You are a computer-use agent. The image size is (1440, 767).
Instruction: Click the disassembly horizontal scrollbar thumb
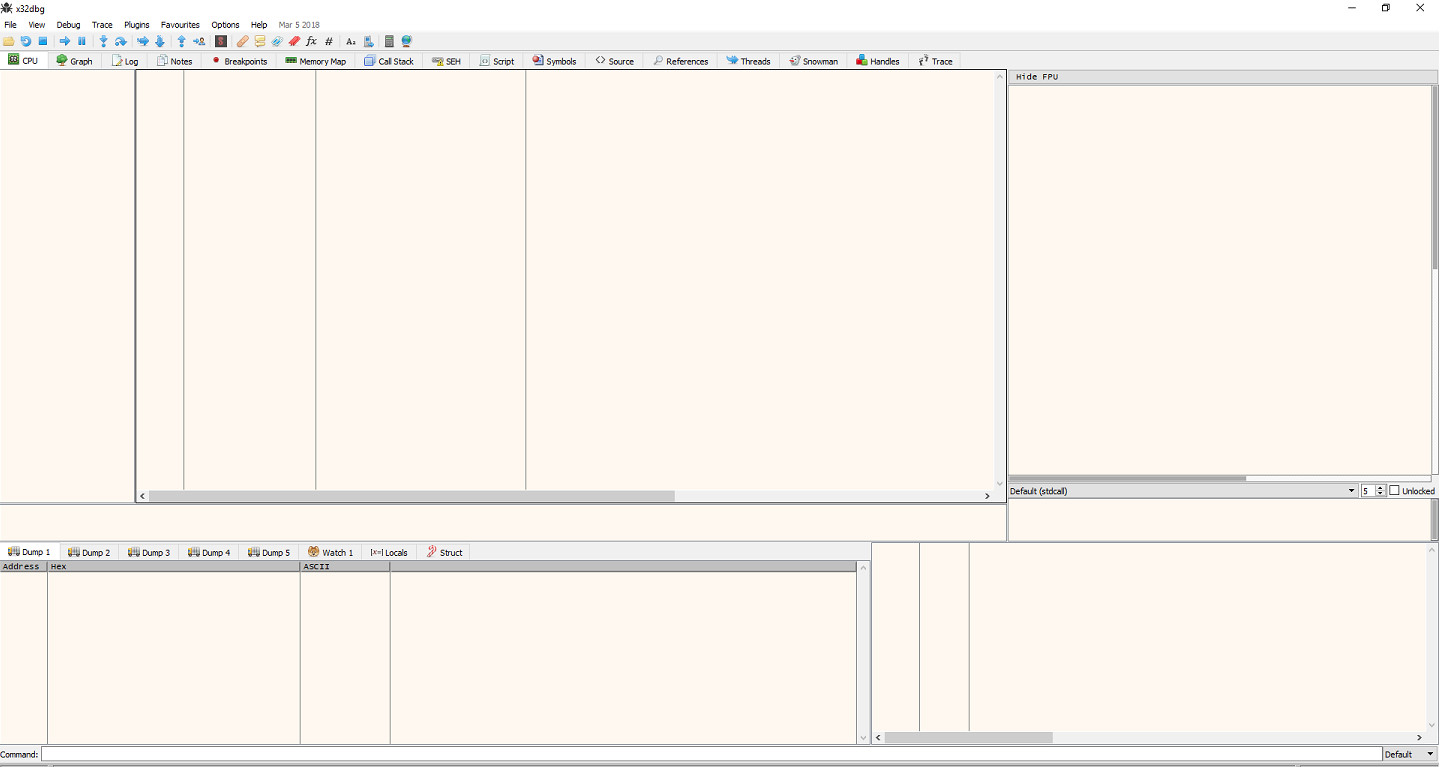(x=412, y=496)
